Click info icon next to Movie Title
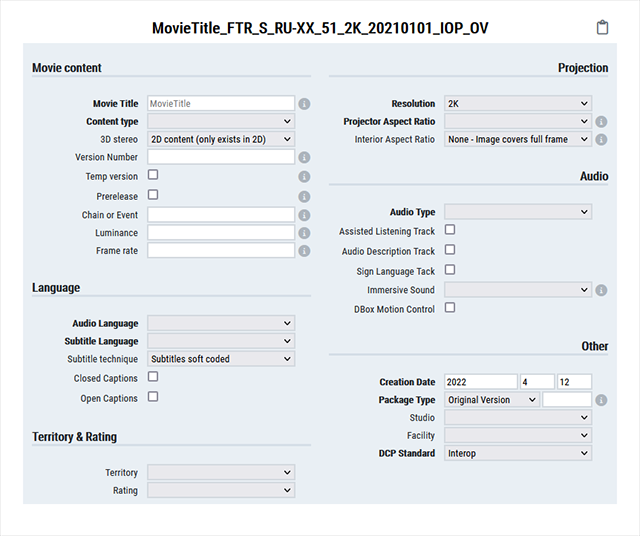This screenshot has width=640, height=536. [x=304, y=104]
